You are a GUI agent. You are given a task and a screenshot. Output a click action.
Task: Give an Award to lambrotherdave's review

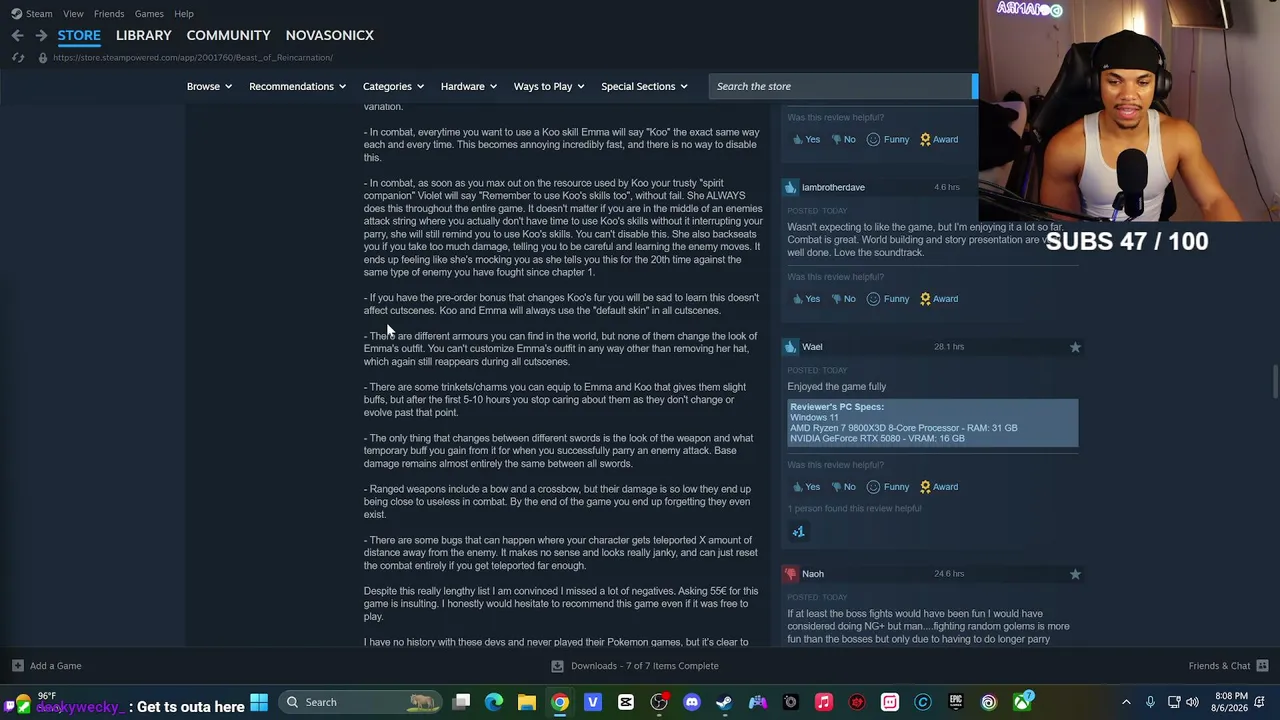tap(939, 299)
